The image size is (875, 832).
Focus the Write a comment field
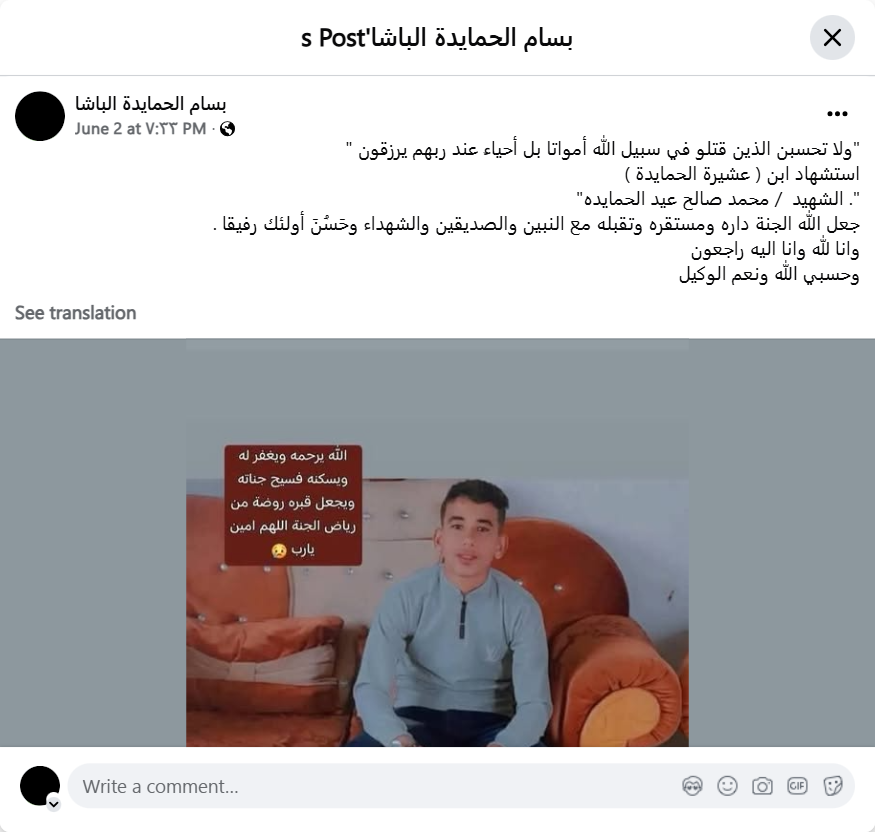tap(461, 786)
